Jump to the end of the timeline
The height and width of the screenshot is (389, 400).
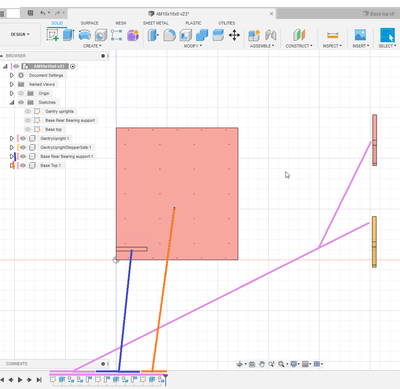39,380
